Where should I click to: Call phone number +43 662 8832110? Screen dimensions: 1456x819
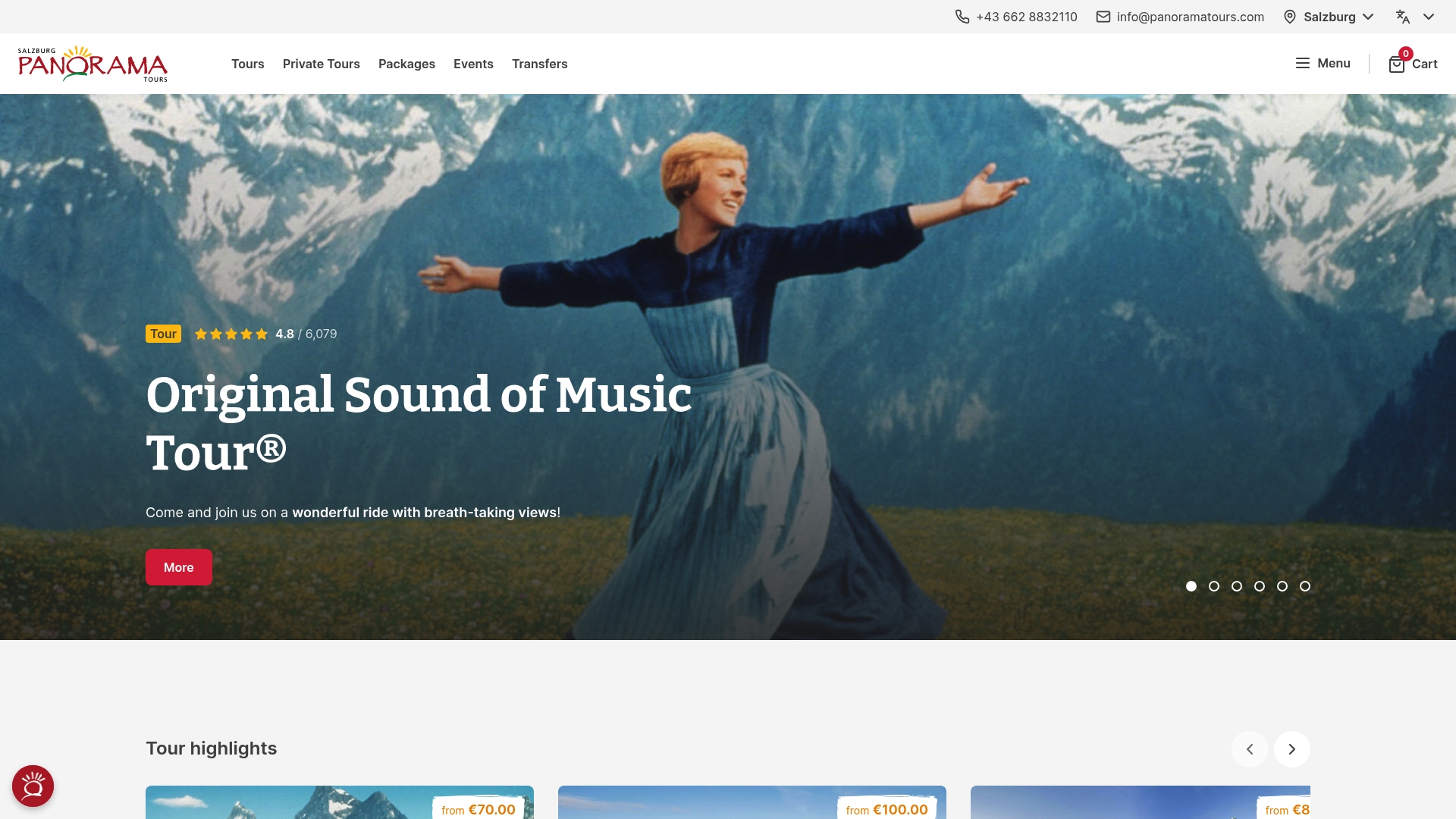(1027, 17)
